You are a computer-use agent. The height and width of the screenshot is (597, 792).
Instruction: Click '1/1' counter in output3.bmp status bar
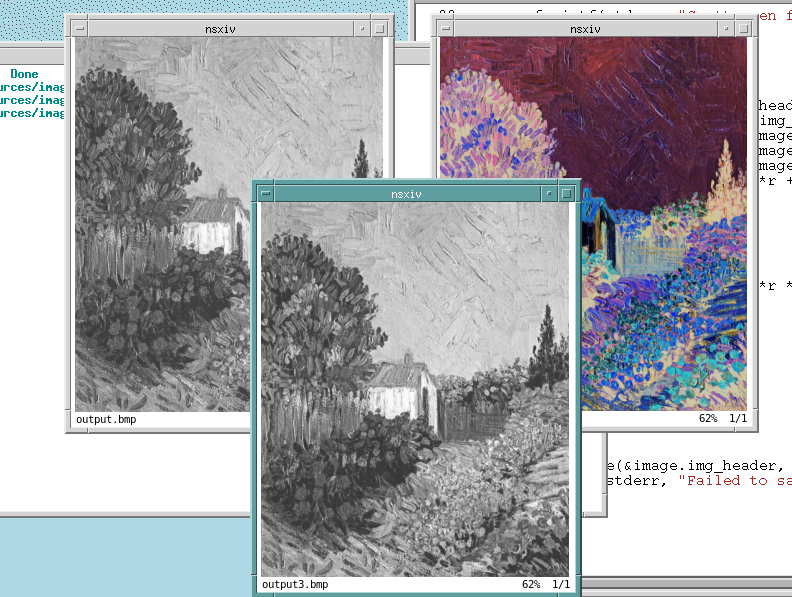coord(561,584)
